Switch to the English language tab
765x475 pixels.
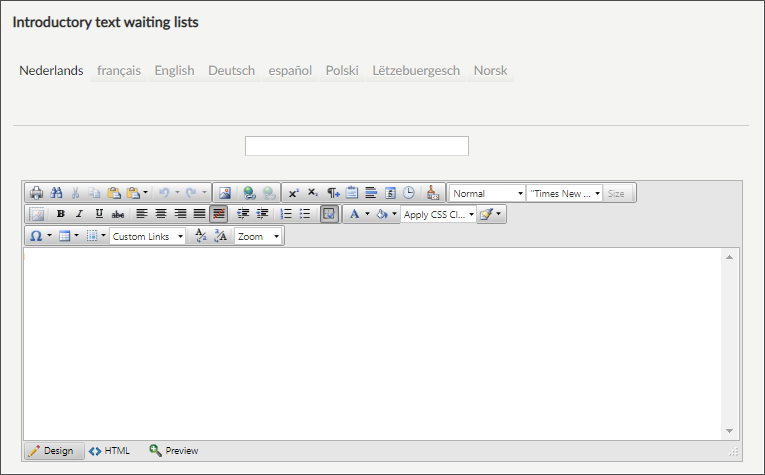coord(174,71)
